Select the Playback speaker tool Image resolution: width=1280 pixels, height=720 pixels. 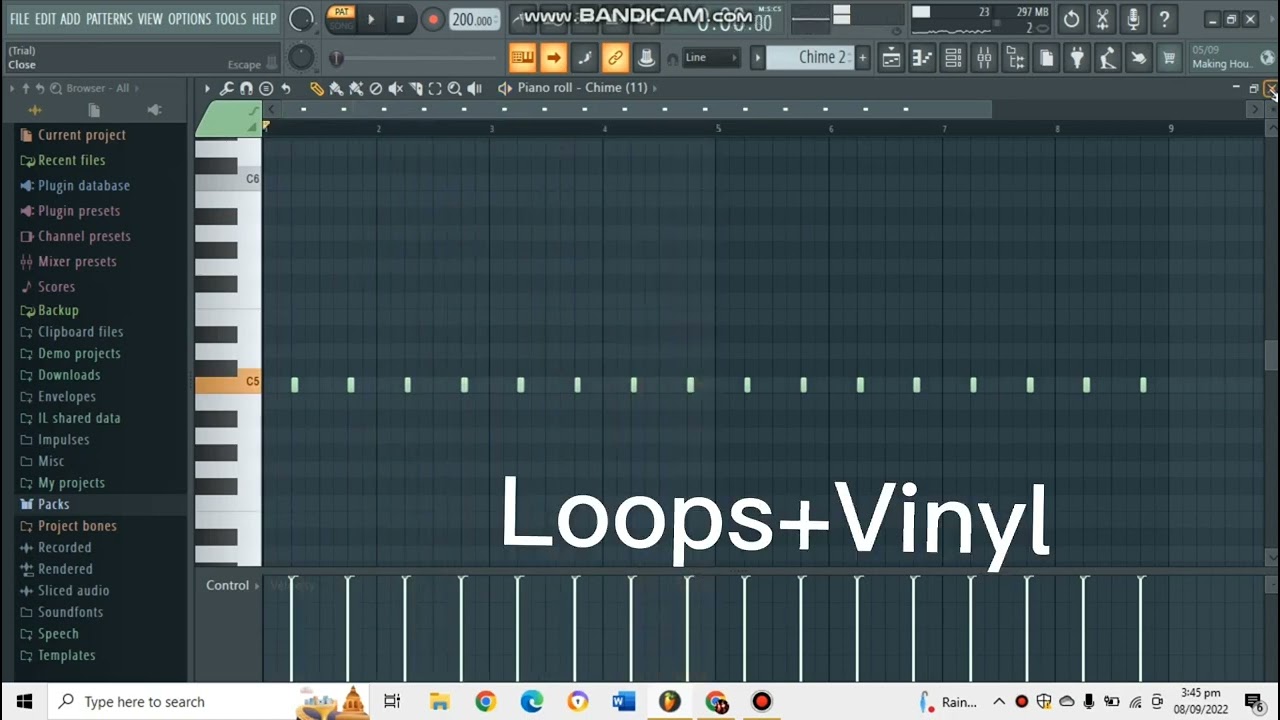(x=475, y=88)
